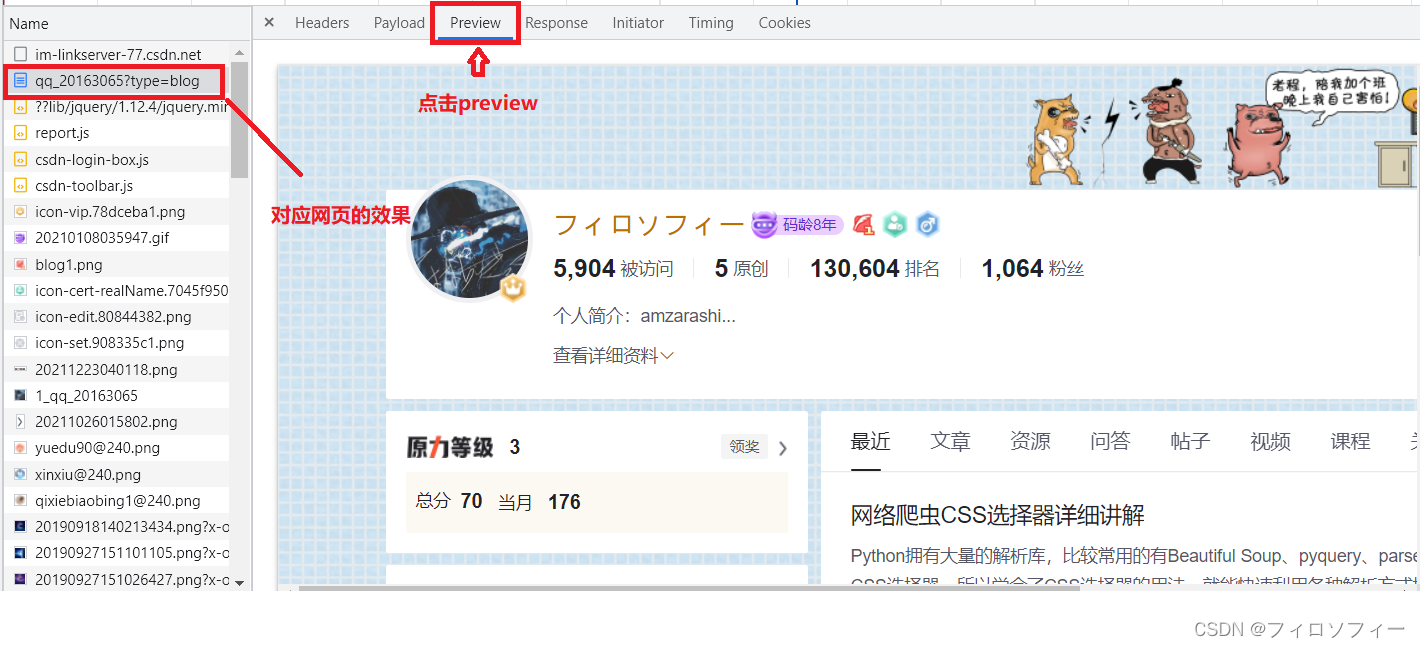Image resolution: width=1420 pixels, height=648 pixels.
Task: Close the request details panel
Action: click(269, 22)
